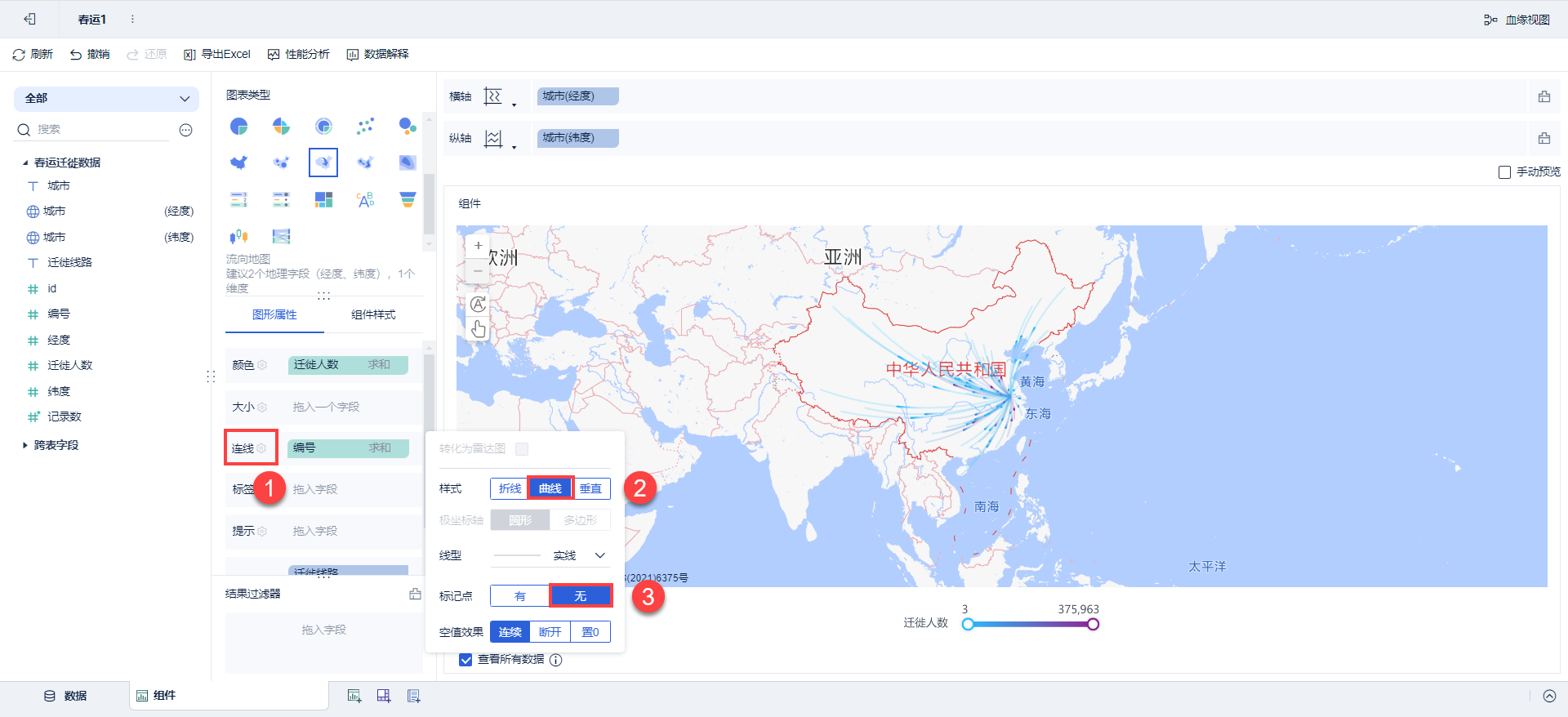Adjust the 迁徙人数 legend minimum handle

coord(968,625)
